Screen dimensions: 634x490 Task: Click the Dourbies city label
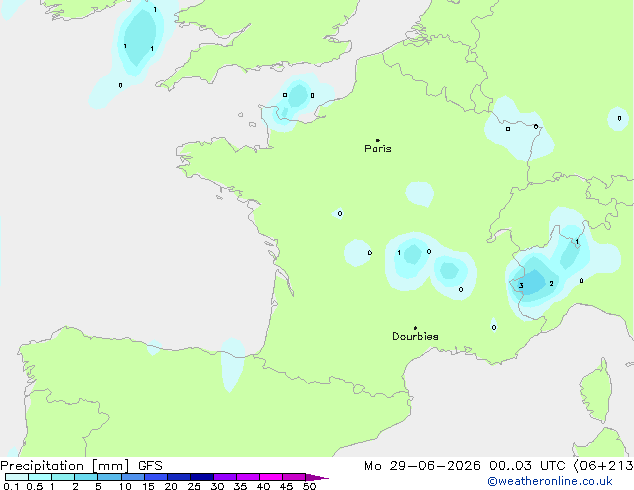point(415,336)
